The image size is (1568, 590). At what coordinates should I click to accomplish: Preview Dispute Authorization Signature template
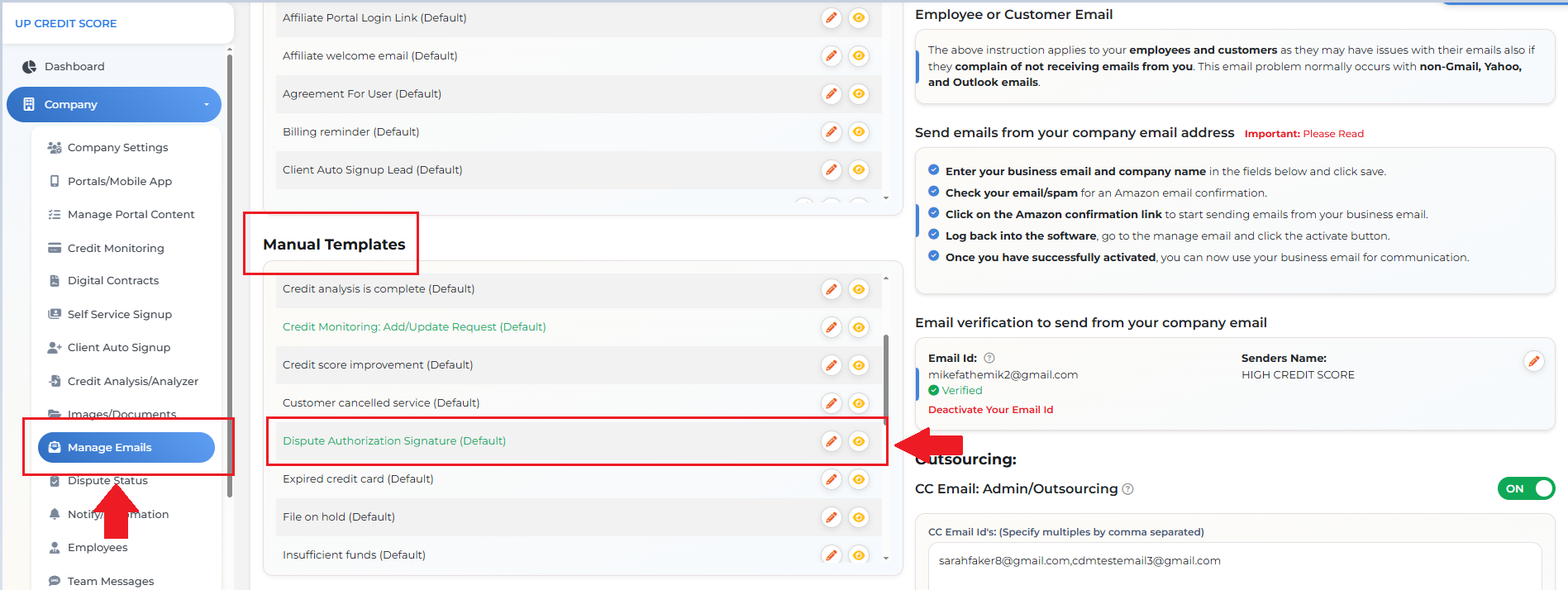(x=859, y=440)
